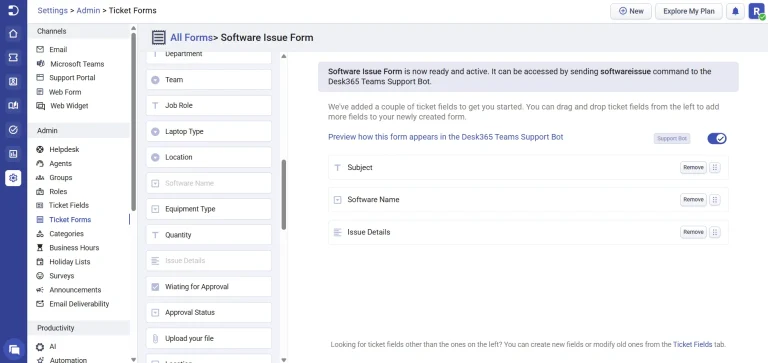Select the Quantity text field
Viewport: 768px width, 363px height.
coord(209,235)
